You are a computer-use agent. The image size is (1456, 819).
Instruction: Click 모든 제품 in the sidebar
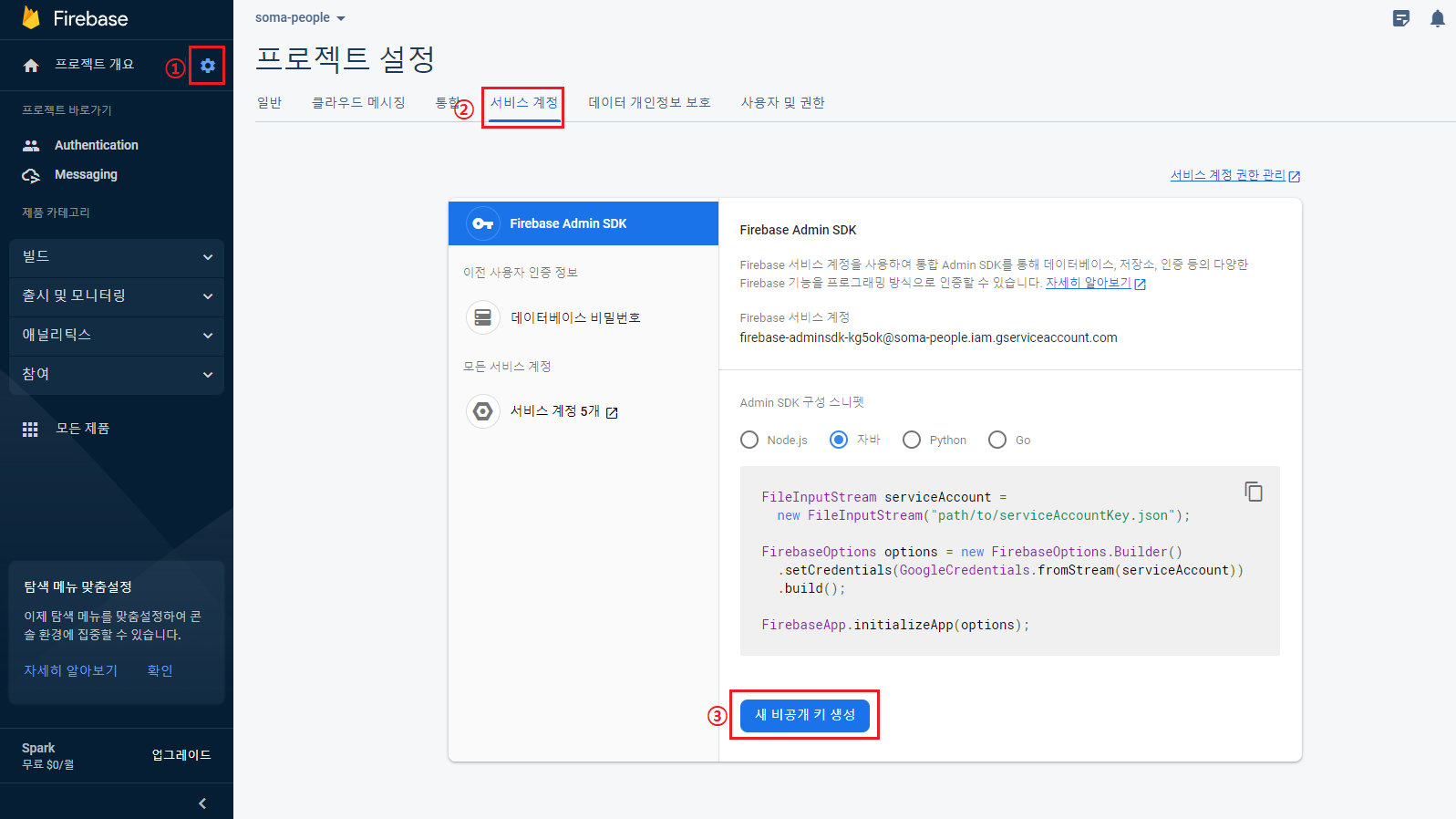(82, 429)
